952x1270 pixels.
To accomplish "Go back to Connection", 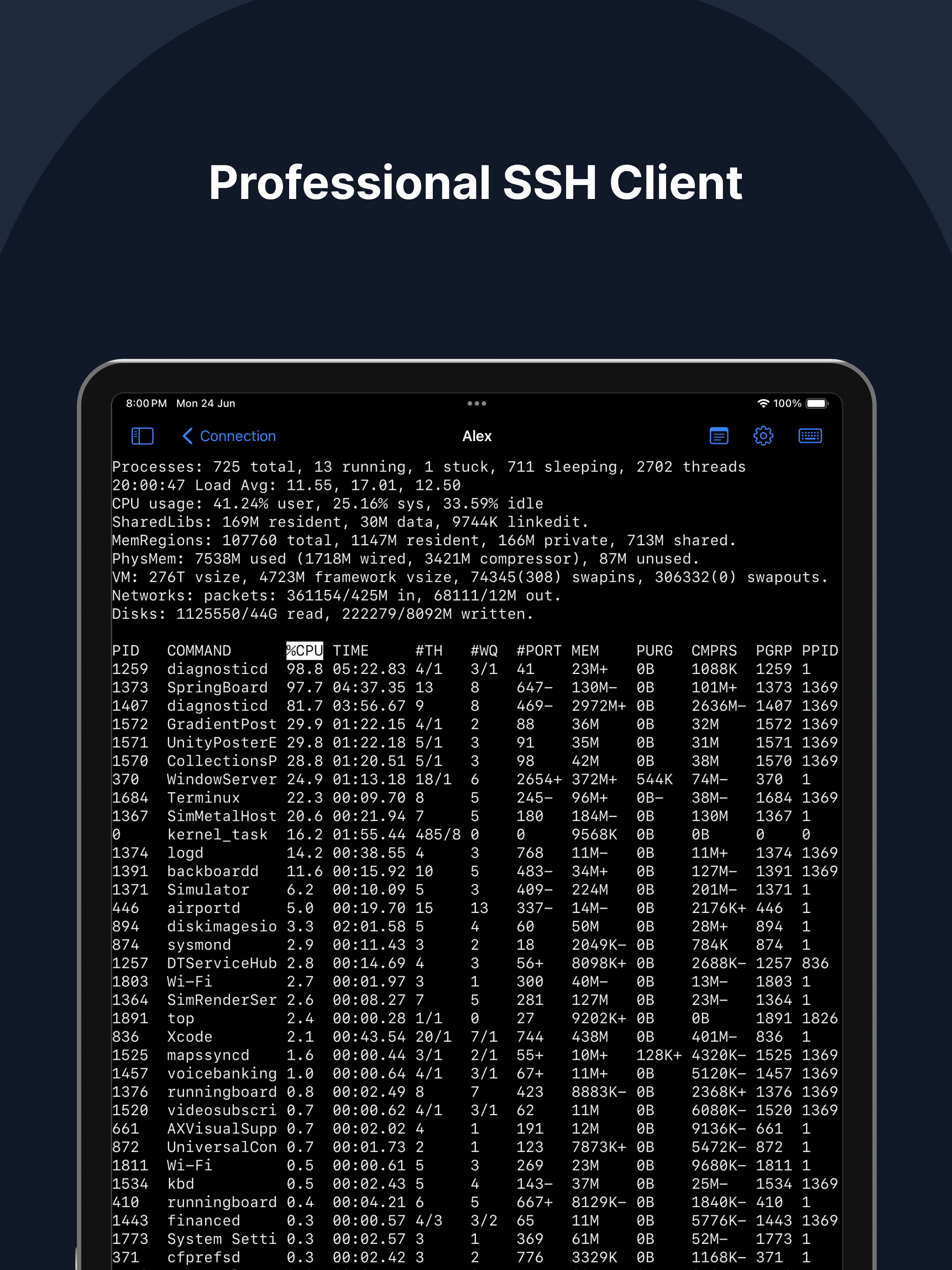I will click(229, 436).
